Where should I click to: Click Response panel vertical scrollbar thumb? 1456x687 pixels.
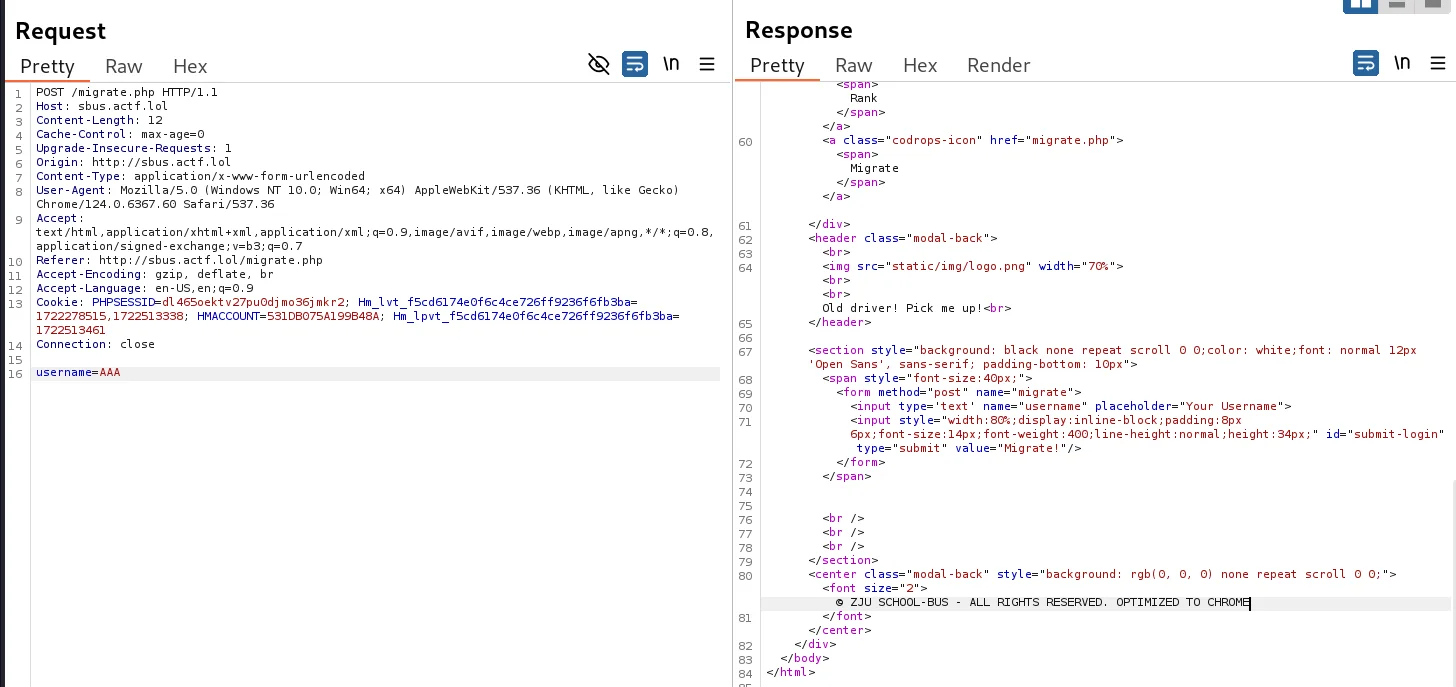pyautogui.click(x=1452, y=580)
